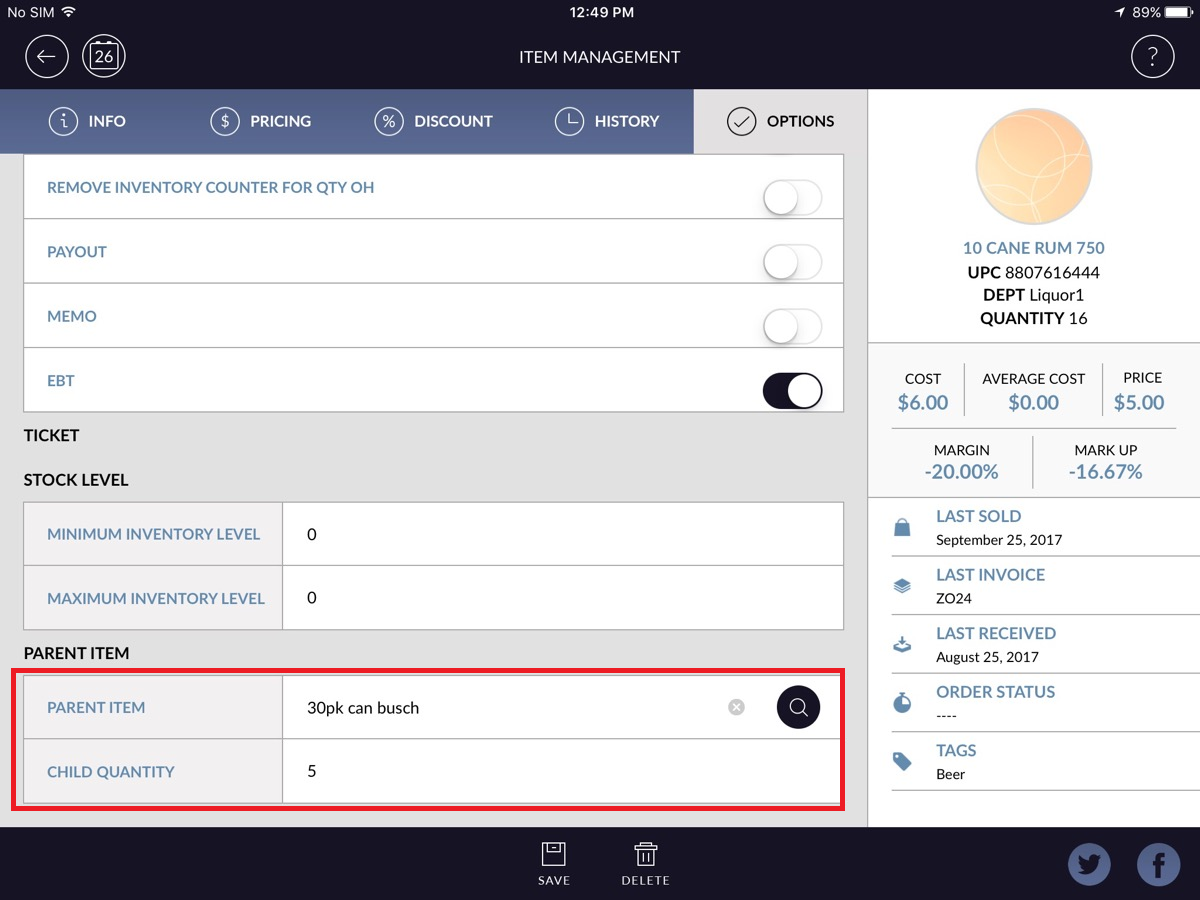Open the Facebook icon
The image size is (1200, 900).
[x=1158, y=865]
